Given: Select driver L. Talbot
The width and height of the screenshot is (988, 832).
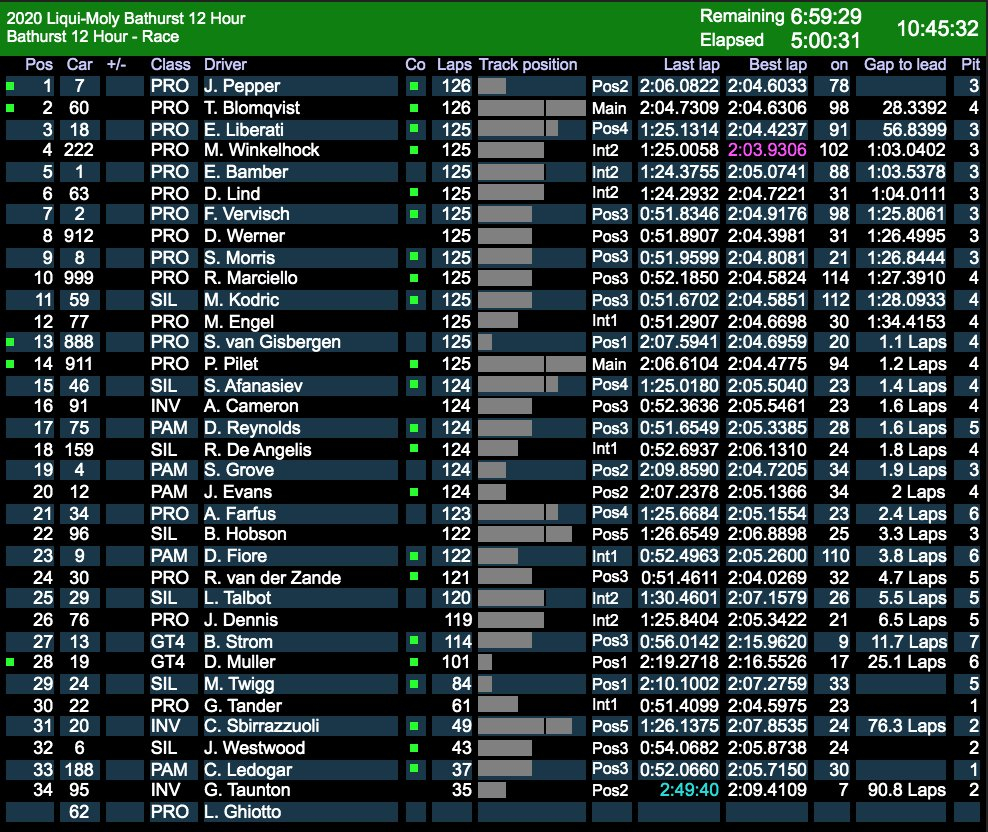Looking at the screenshot, I should click(237, 598).
